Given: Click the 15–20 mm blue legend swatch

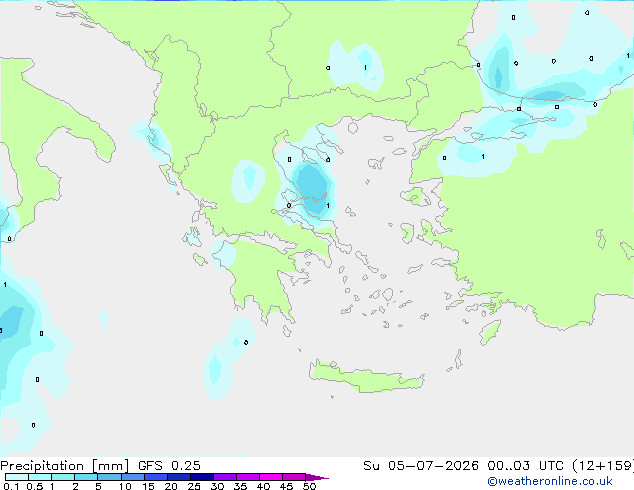Looking at the screenshot, I should (x=156, y=477).
